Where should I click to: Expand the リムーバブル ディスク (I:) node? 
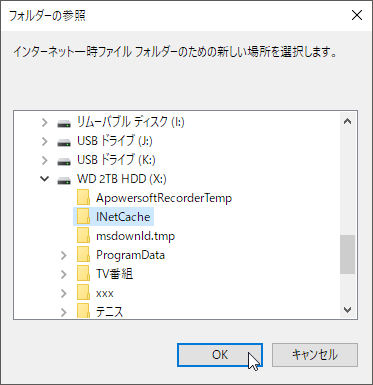pyautogui.click(x=44, y=122)
